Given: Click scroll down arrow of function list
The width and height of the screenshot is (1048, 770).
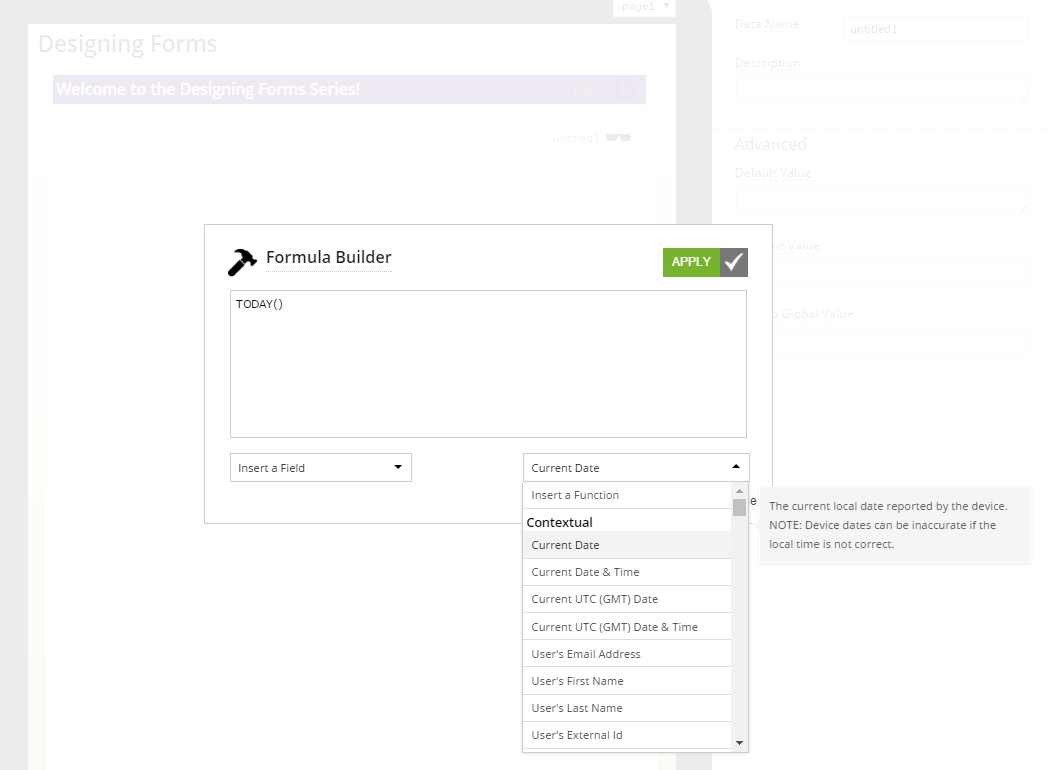Looking at the screenshot, I should [x=740, y=743].
